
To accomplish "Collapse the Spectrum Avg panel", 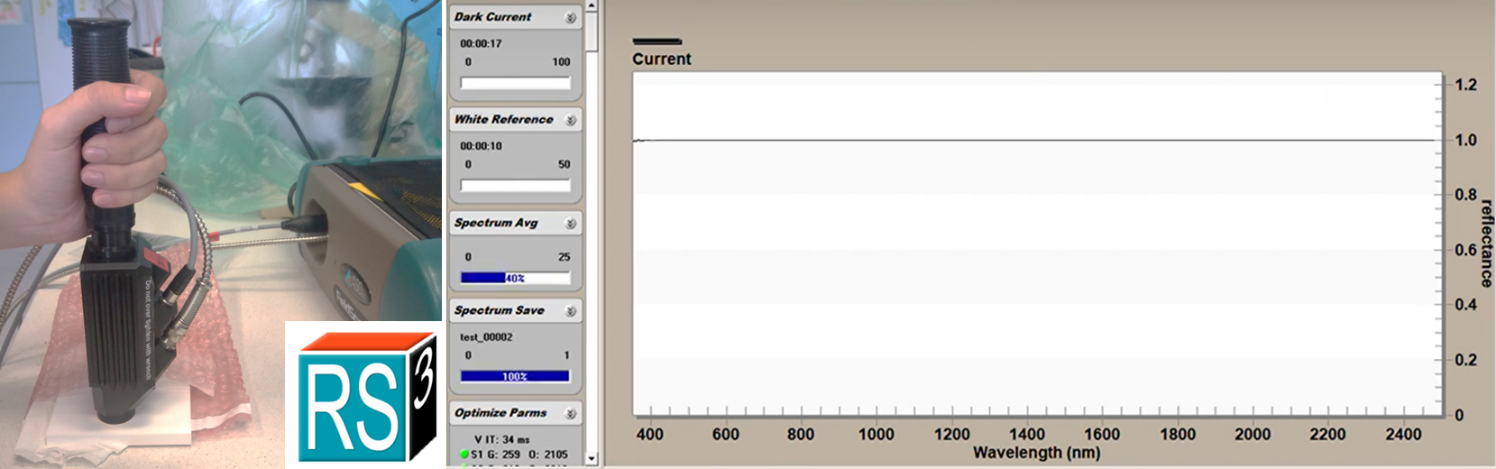I will (x=570, y=223).
